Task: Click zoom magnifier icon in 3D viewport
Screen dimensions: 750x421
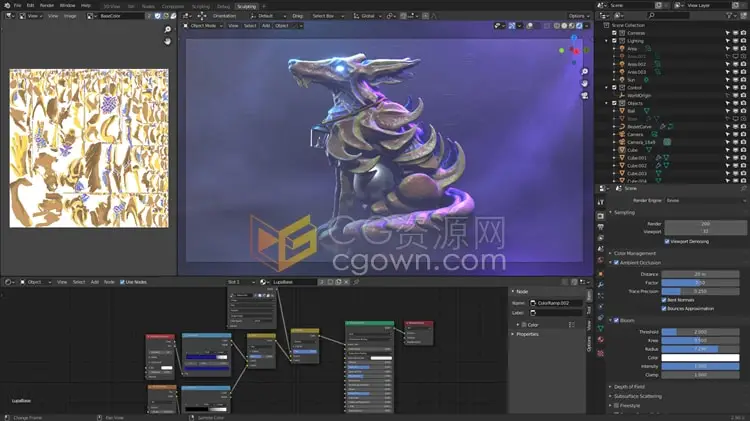Action: tap(585, 71)
